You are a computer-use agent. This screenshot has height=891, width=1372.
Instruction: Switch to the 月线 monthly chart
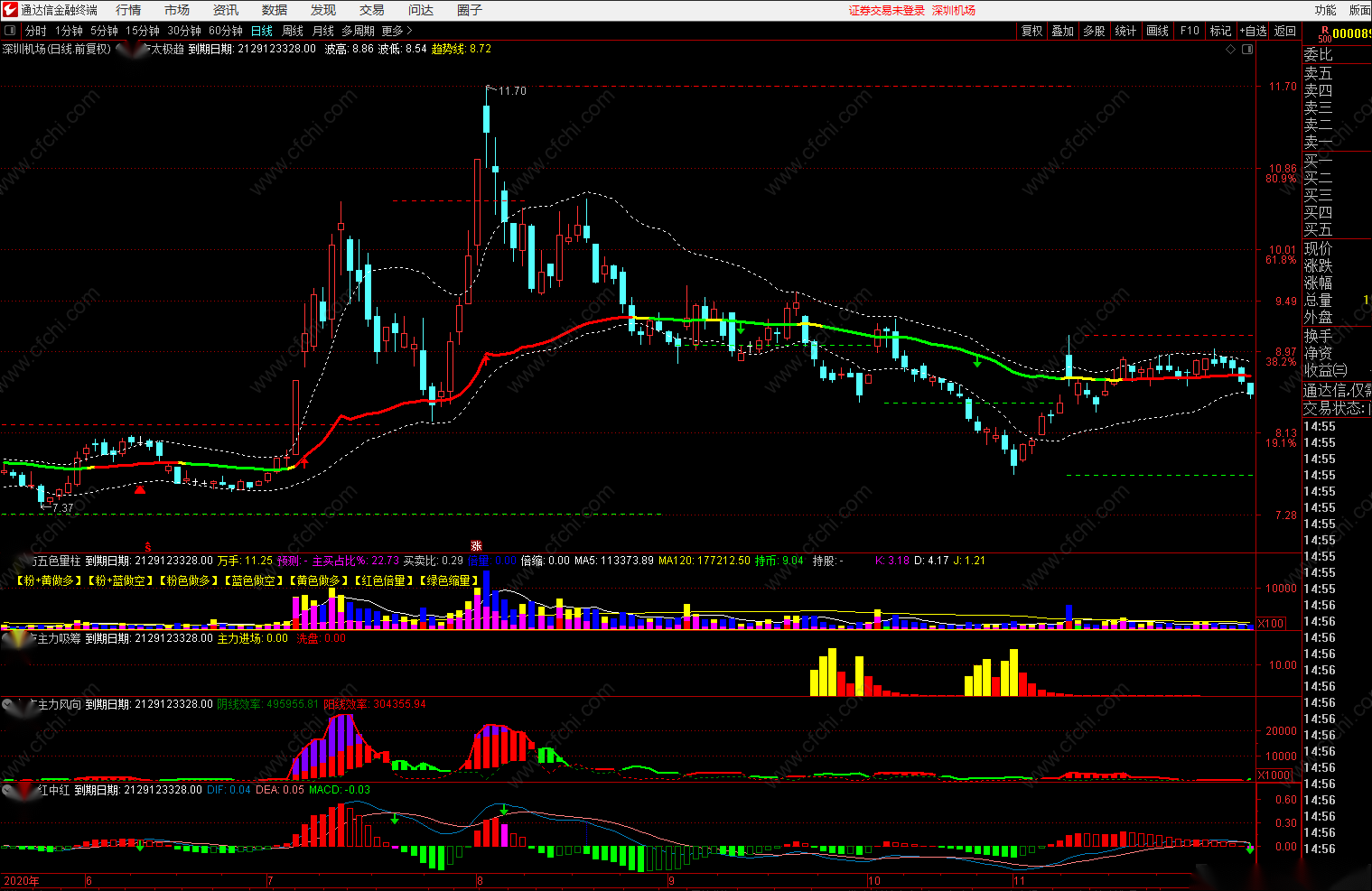[323, 31]
